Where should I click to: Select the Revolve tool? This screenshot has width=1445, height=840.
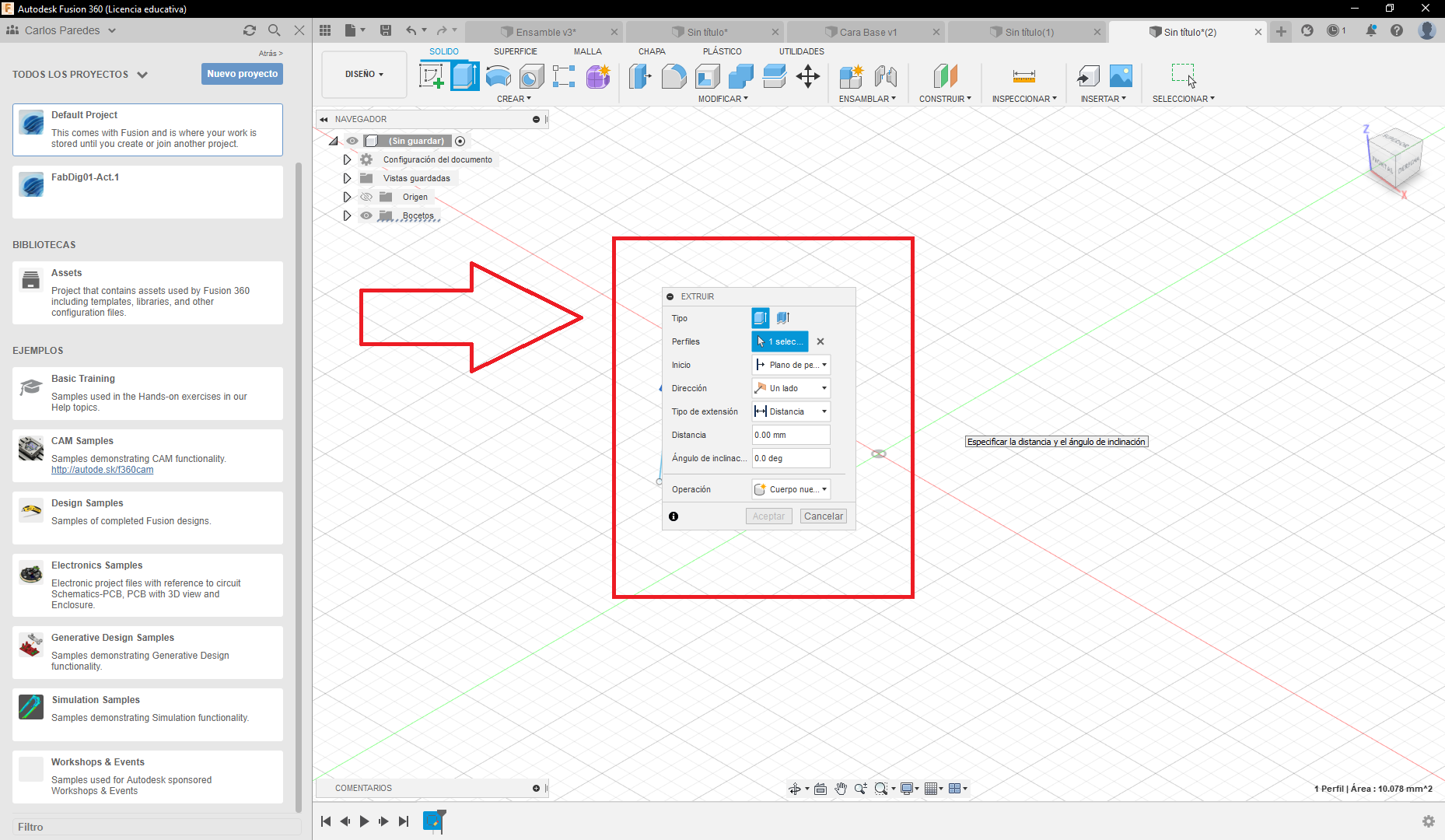pyautogui.click(x=499, y=76)
